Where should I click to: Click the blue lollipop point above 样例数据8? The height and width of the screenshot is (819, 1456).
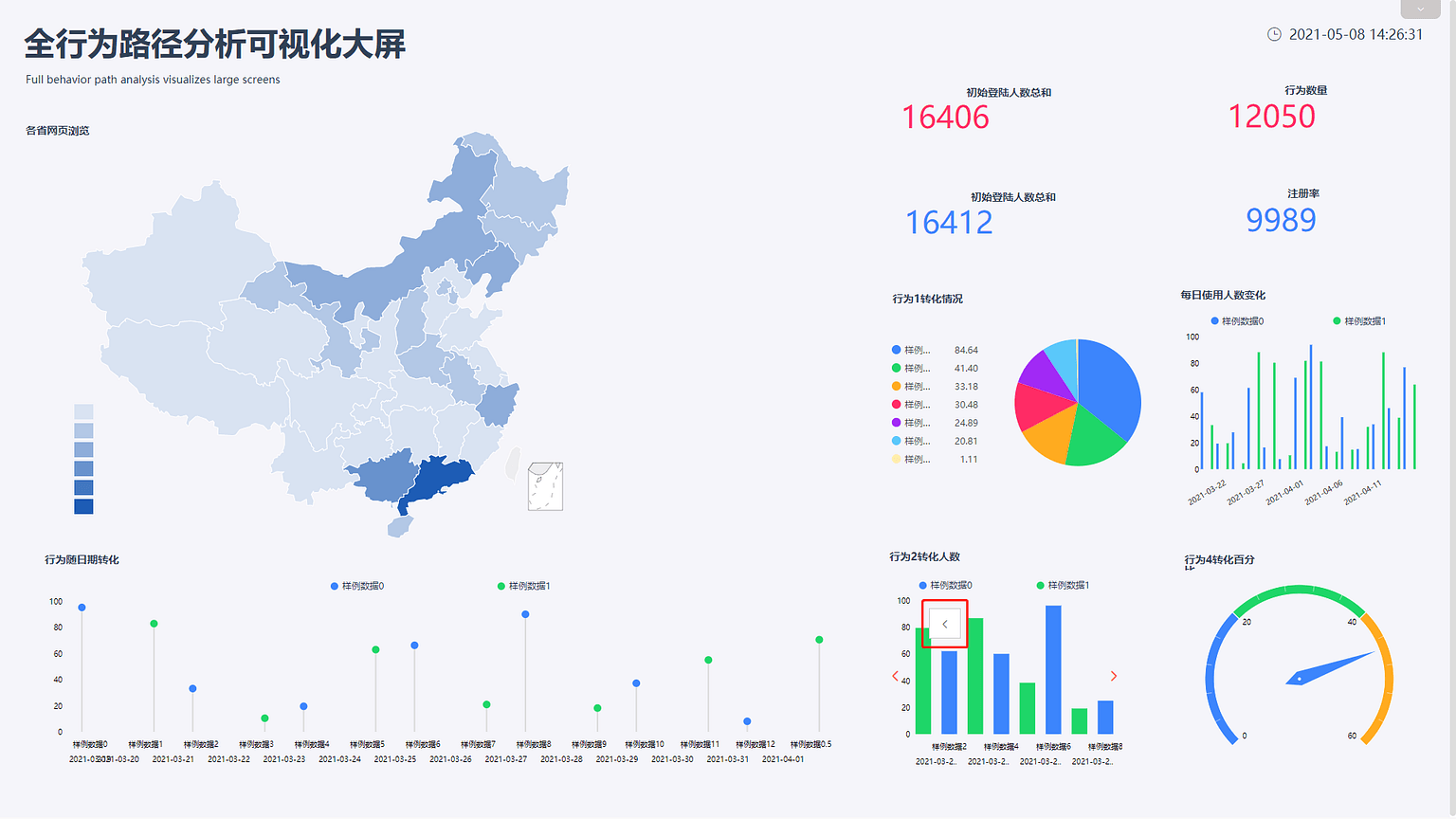click(x=525, y=614)
